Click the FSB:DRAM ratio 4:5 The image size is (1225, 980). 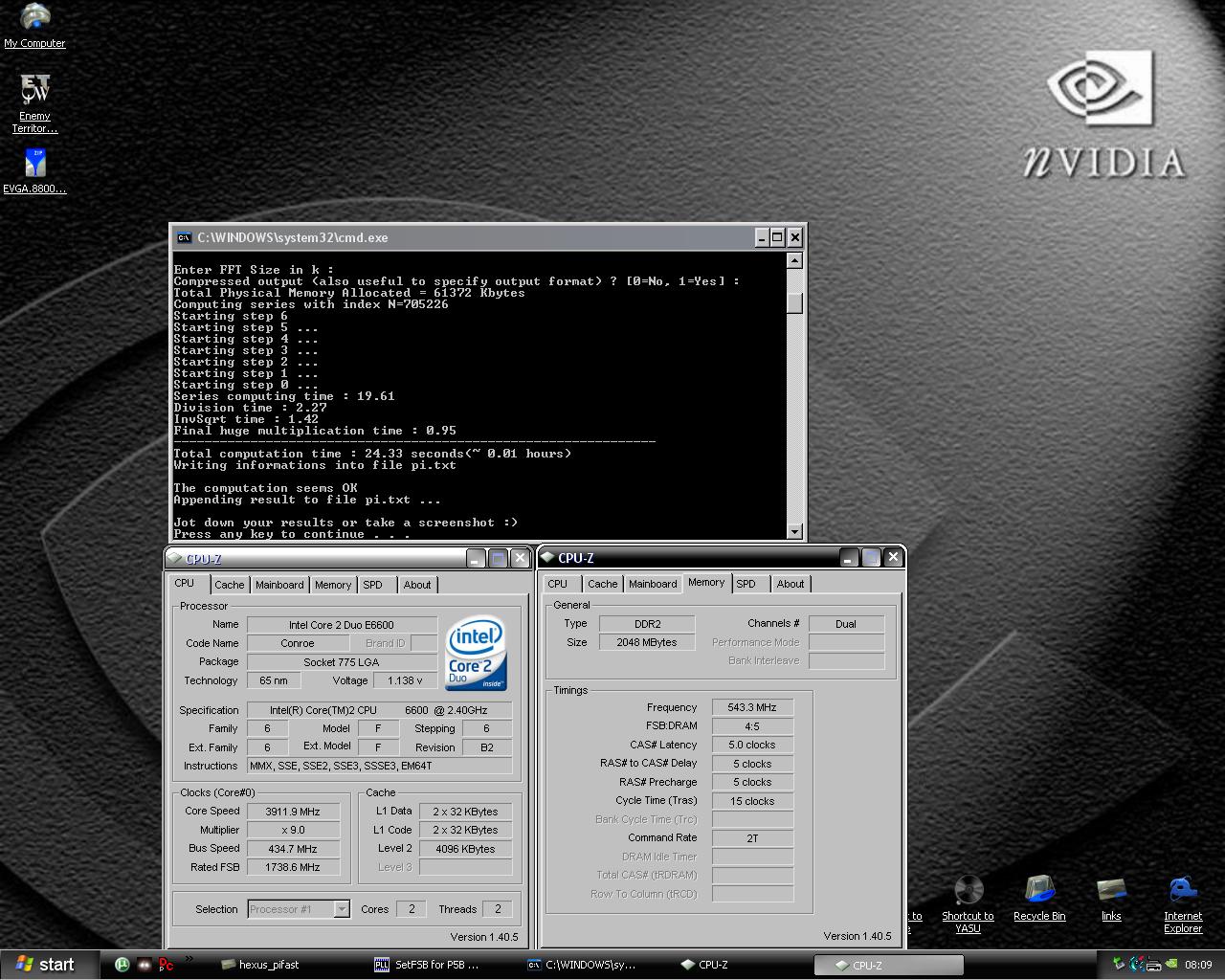pos(752,726)
